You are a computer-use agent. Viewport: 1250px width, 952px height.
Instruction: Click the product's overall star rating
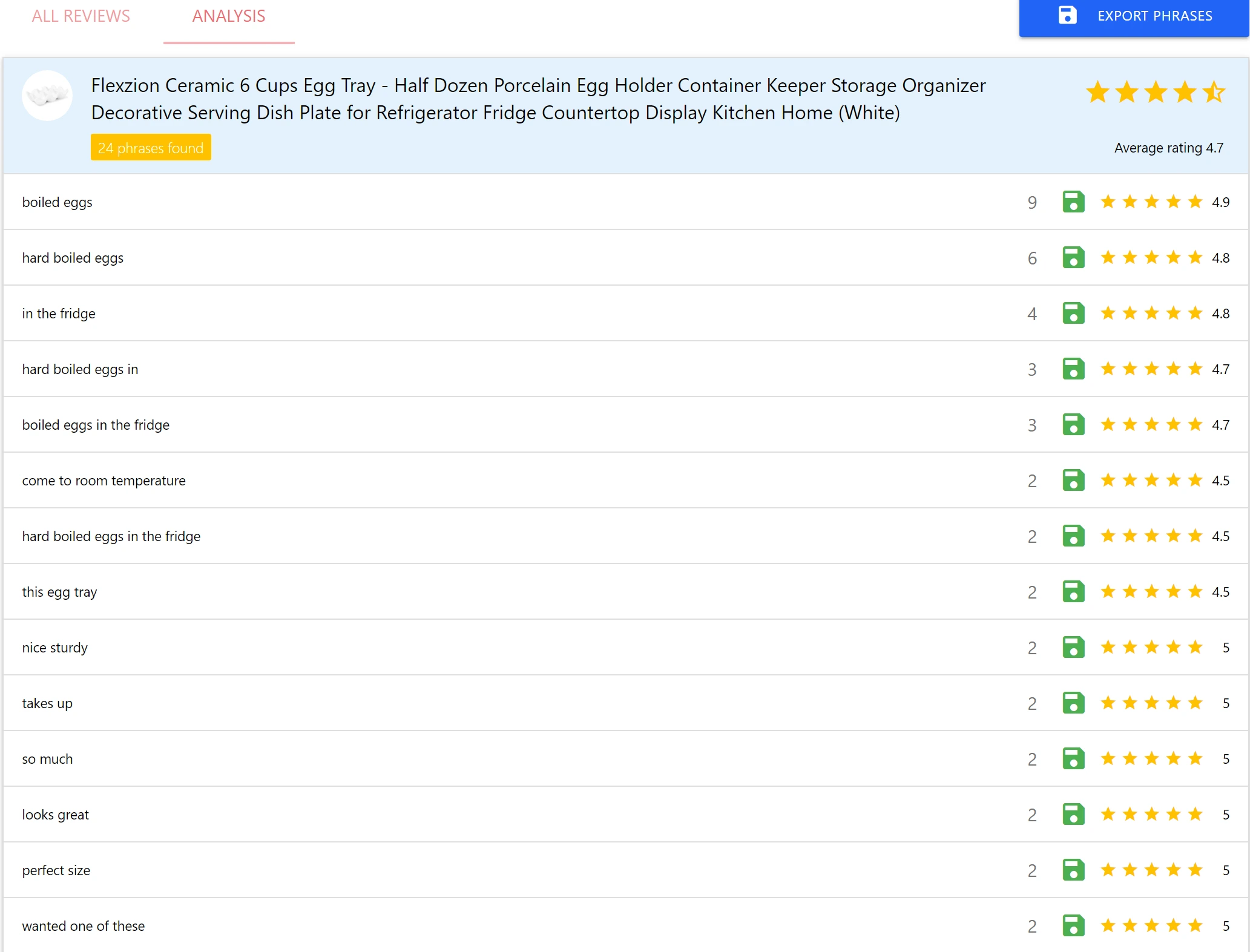coord(1154,93)
